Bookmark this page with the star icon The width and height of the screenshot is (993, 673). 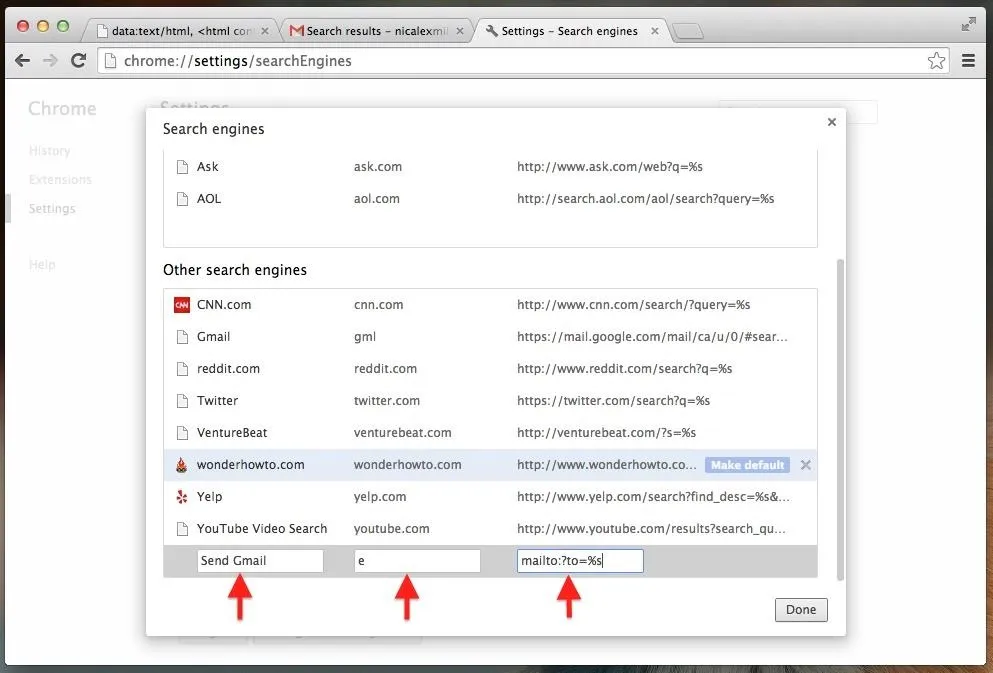point(936,61)
